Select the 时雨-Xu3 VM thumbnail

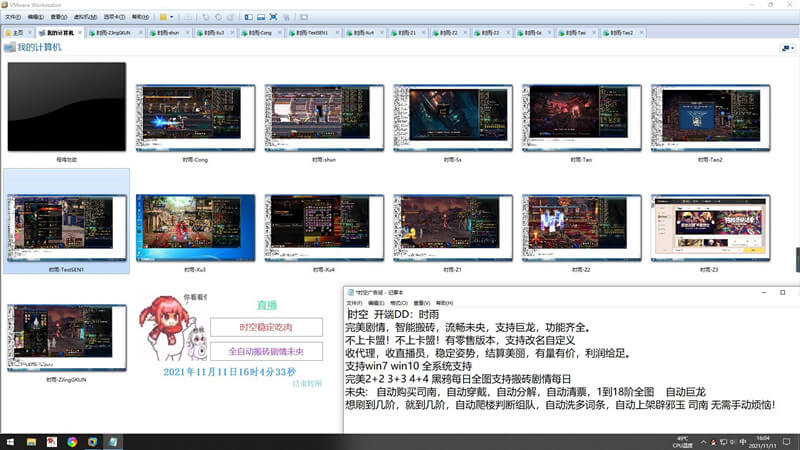coord(195,228)
